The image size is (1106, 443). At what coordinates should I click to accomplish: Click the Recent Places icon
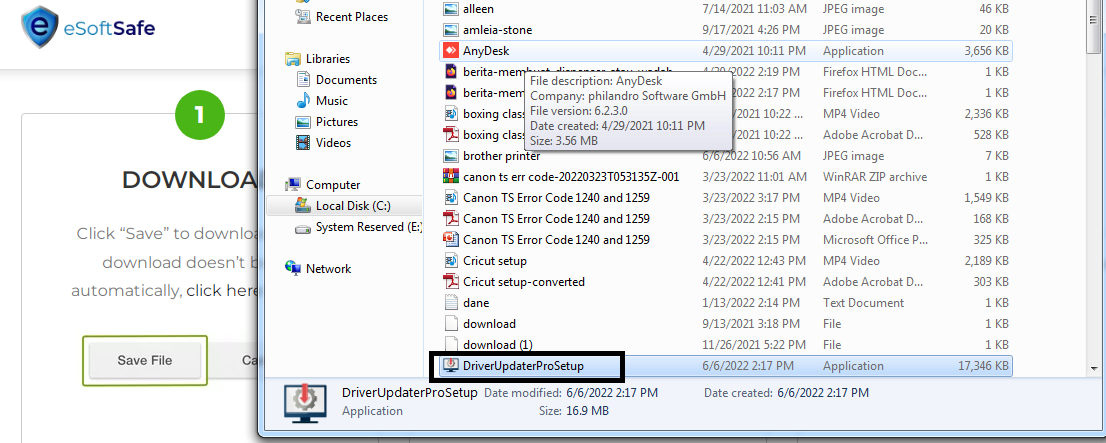point(304,16)
